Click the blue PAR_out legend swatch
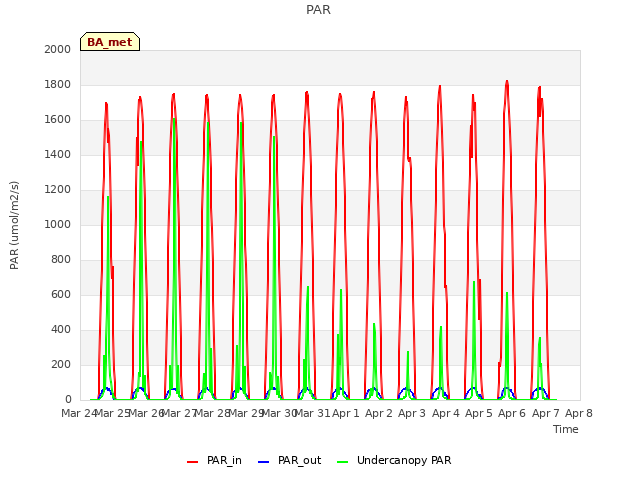This screenshot has height=480, width=640. (264, 462)
